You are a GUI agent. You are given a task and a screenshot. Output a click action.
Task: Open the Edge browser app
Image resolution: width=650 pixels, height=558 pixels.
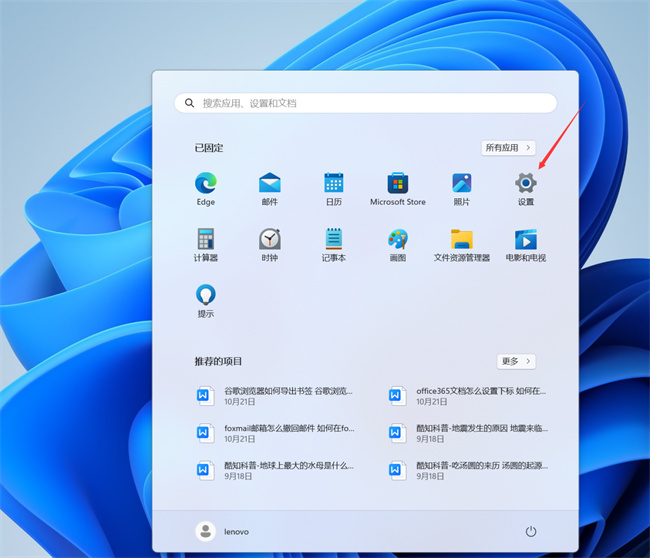206,189
